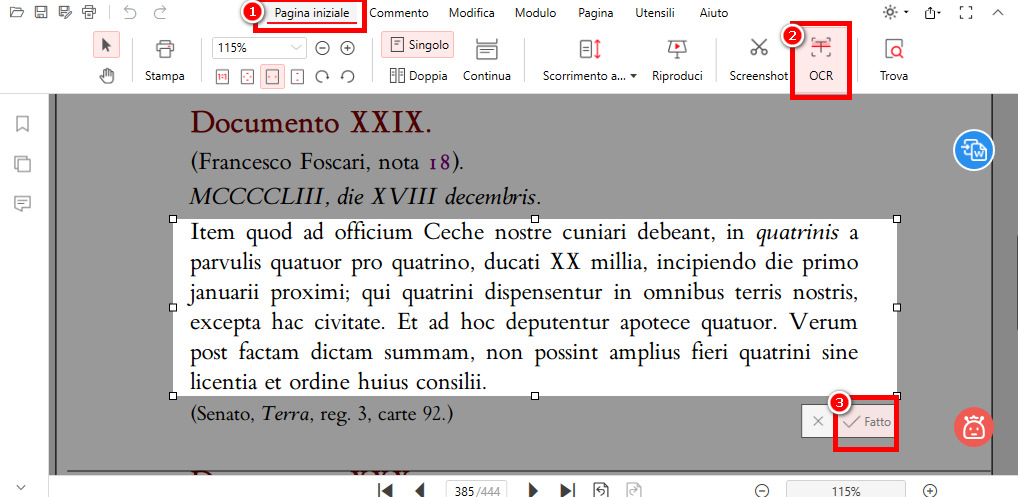This screenshot has height=497, width=1018.
Task: Open the share export dropdown
Action: point(933,12)
